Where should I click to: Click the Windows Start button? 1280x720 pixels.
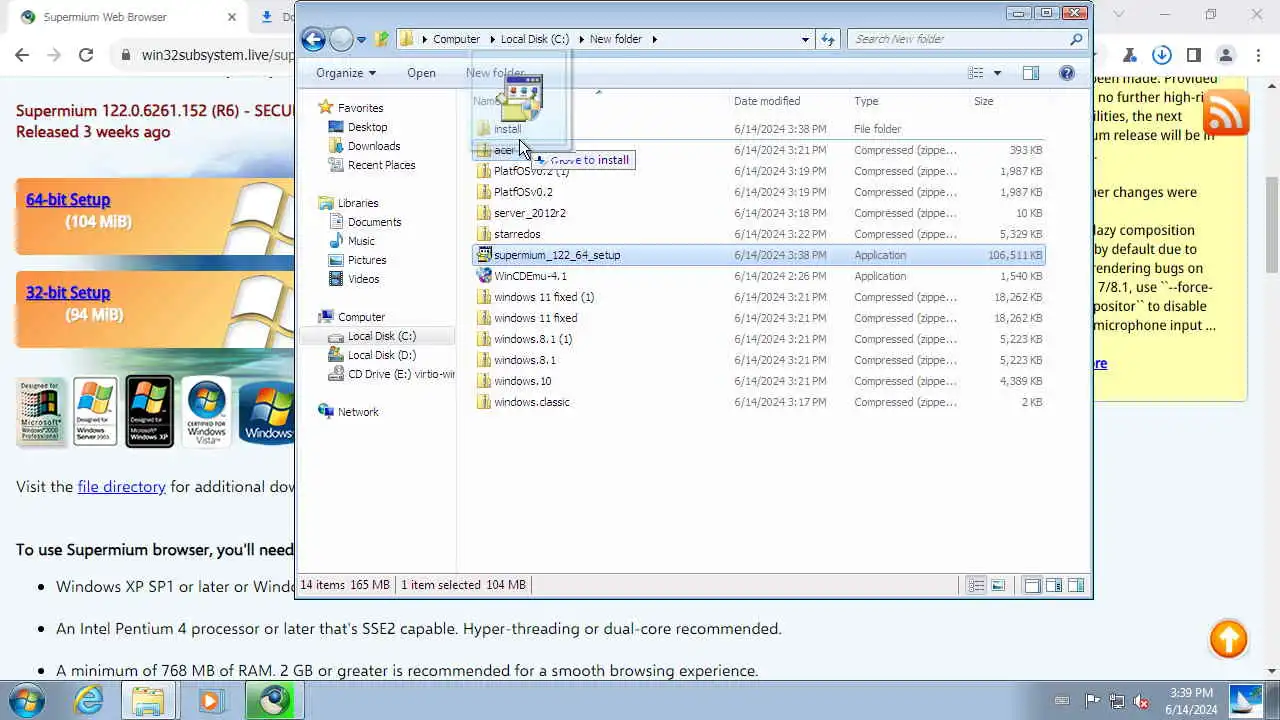[26, 700]
